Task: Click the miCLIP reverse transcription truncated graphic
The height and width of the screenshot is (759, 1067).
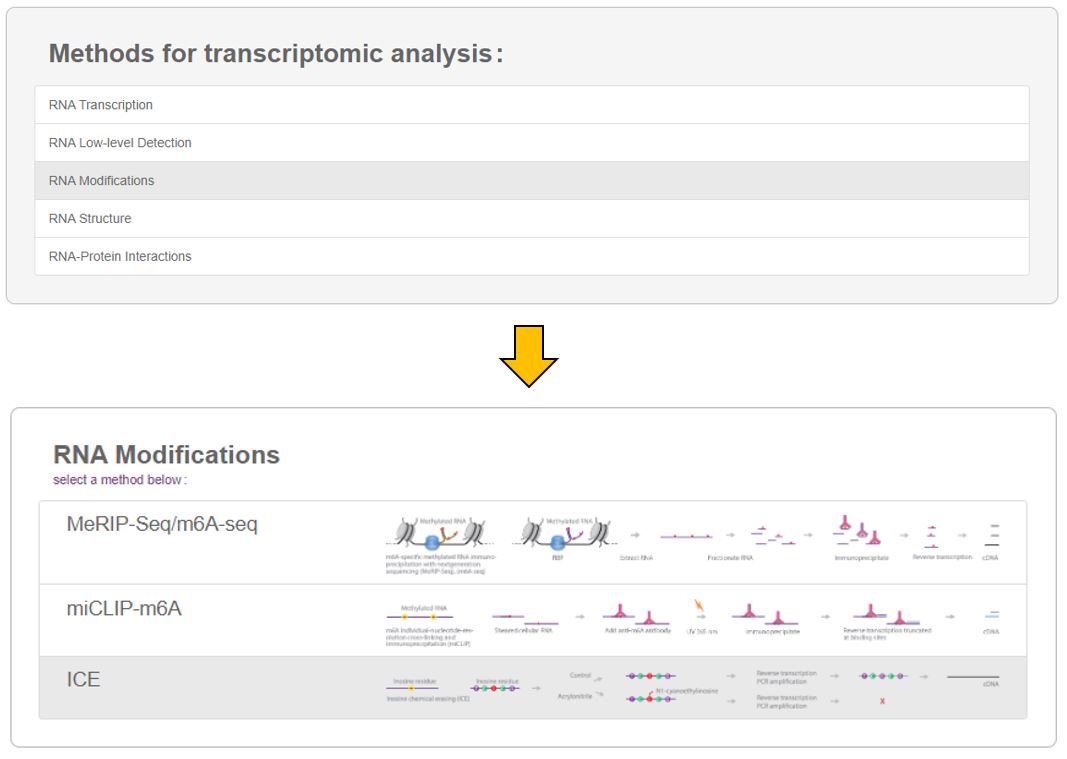Action: (886, 614)
